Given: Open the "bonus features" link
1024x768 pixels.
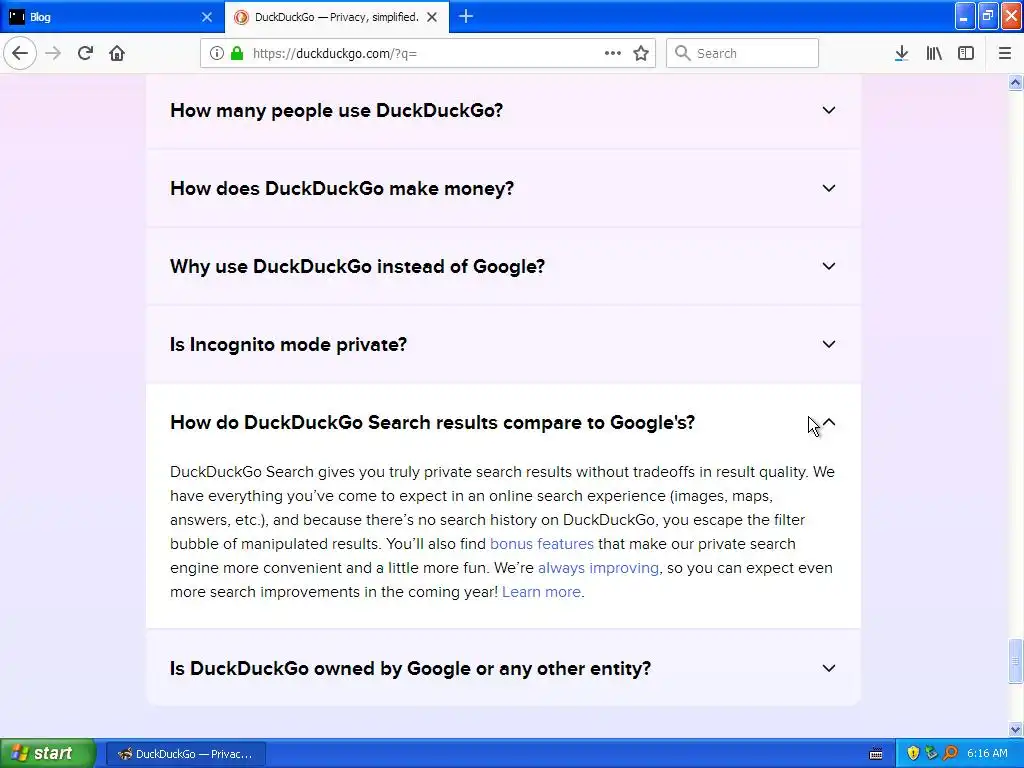Looking at the screenshot, I should coord(541,544).
